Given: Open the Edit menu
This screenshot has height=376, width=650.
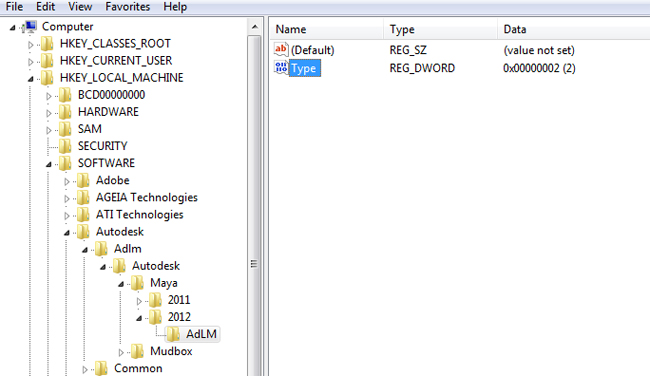Looking at the screenshot, I should pyautogui.click(x=45, y=7).
